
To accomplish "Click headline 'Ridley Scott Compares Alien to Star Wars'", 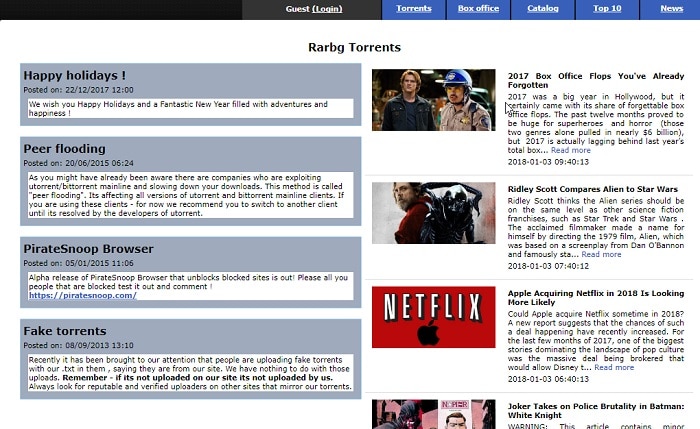I will pos(592,189).
